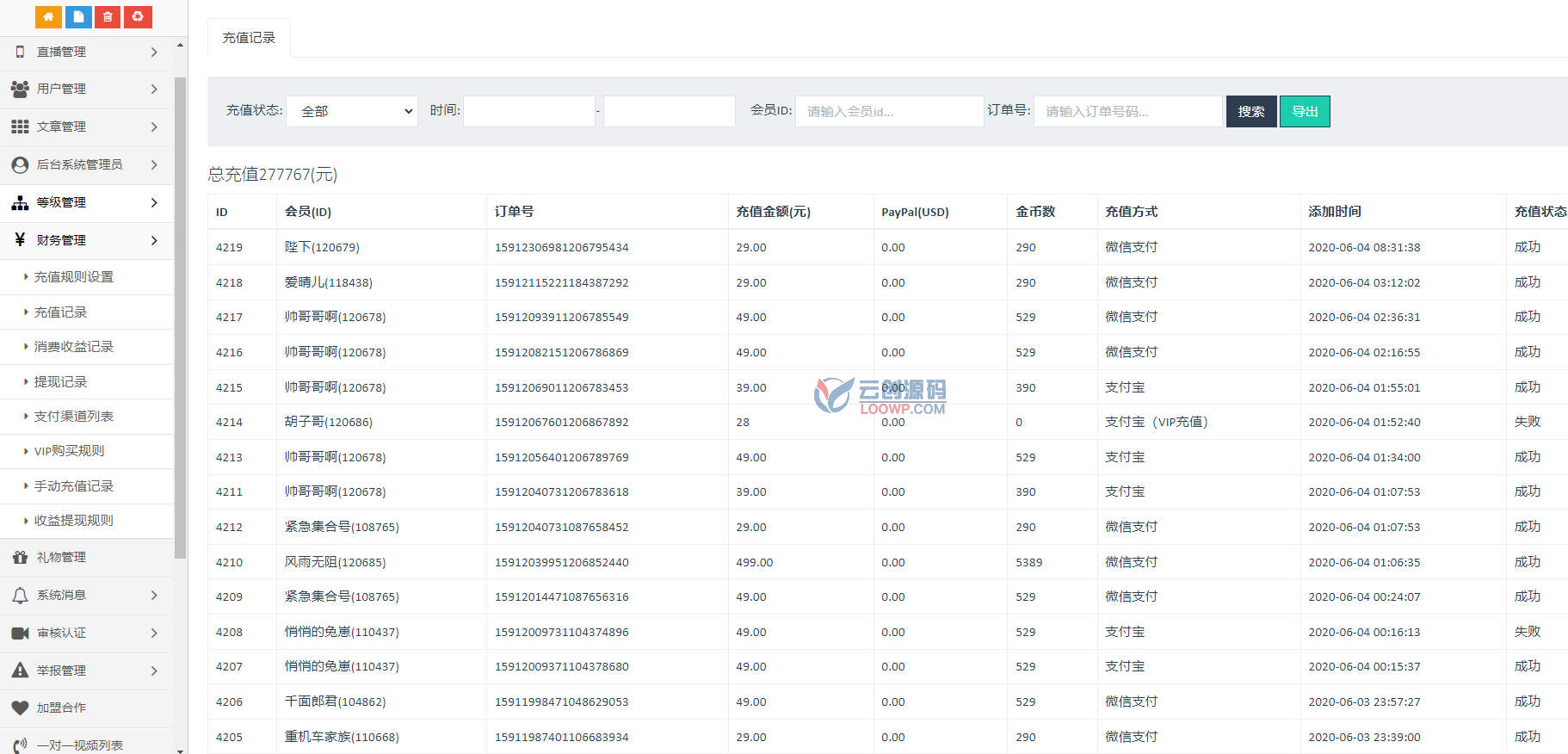Expand the 审核认证 menu chevron

click(x=154, y=633)
